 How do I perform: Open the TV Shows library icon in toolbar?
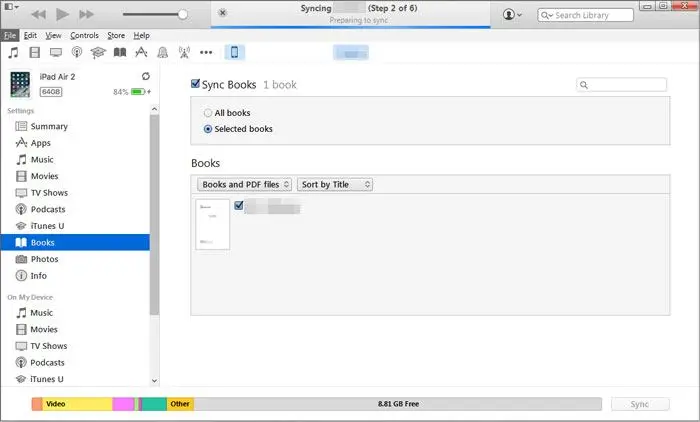coord(56,53)
